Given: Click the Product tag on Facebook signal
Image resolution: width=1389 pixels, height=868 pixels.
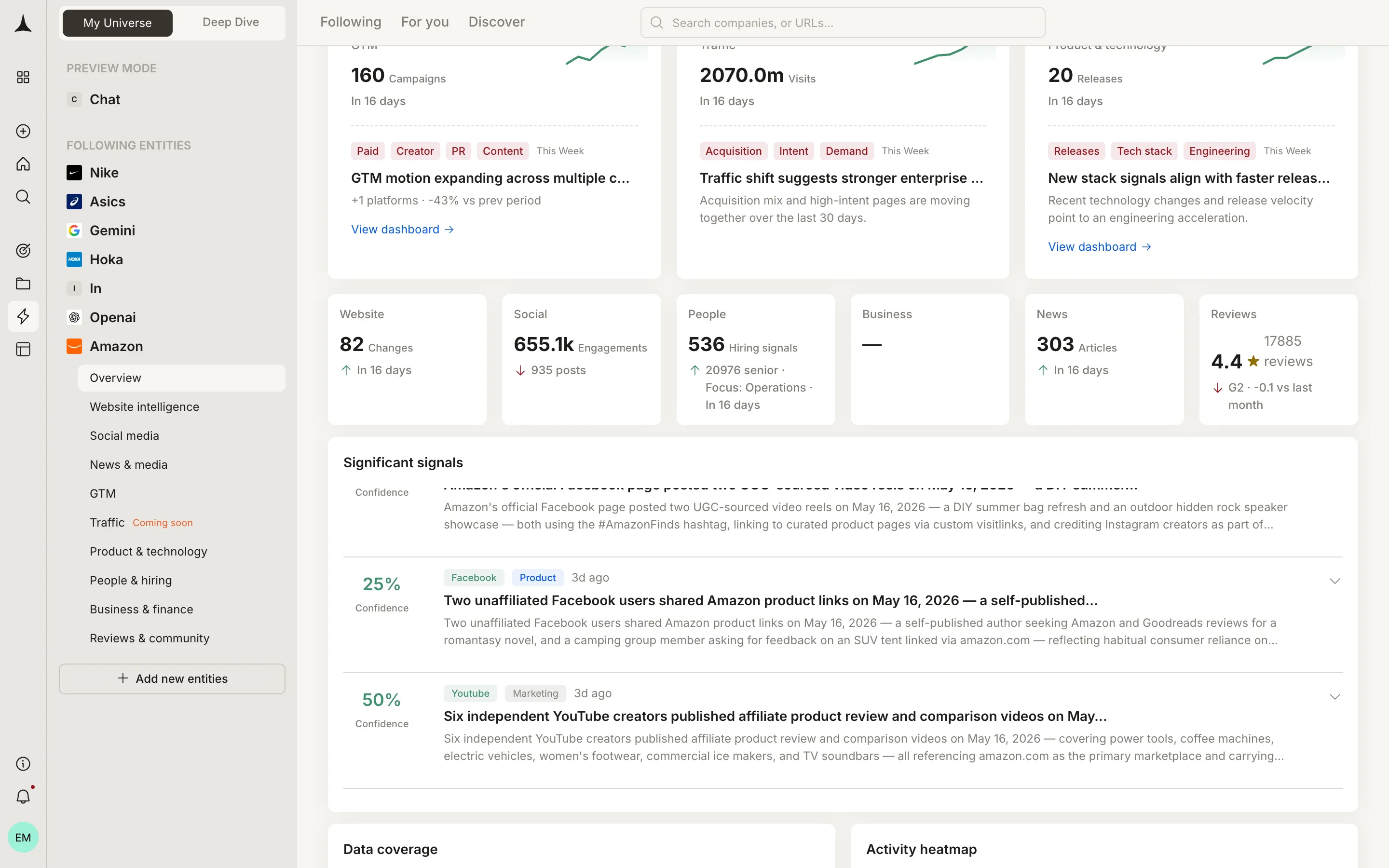Looking at the screenshot, I should click(x=537, y=578).
